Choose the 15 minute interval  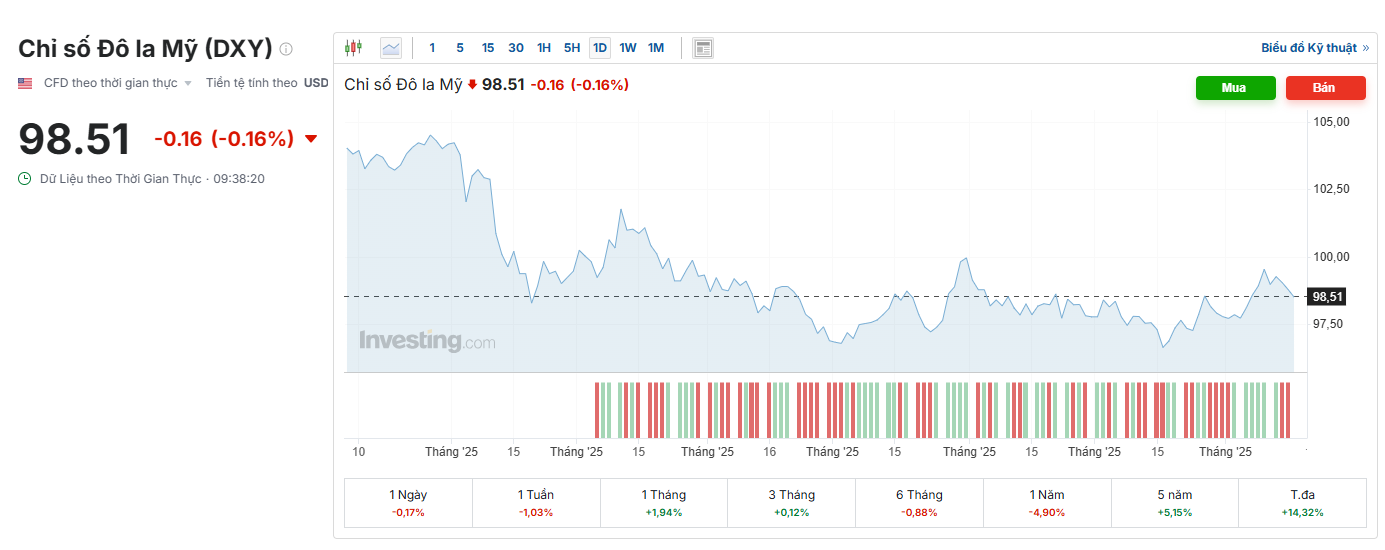coord(488,48)
